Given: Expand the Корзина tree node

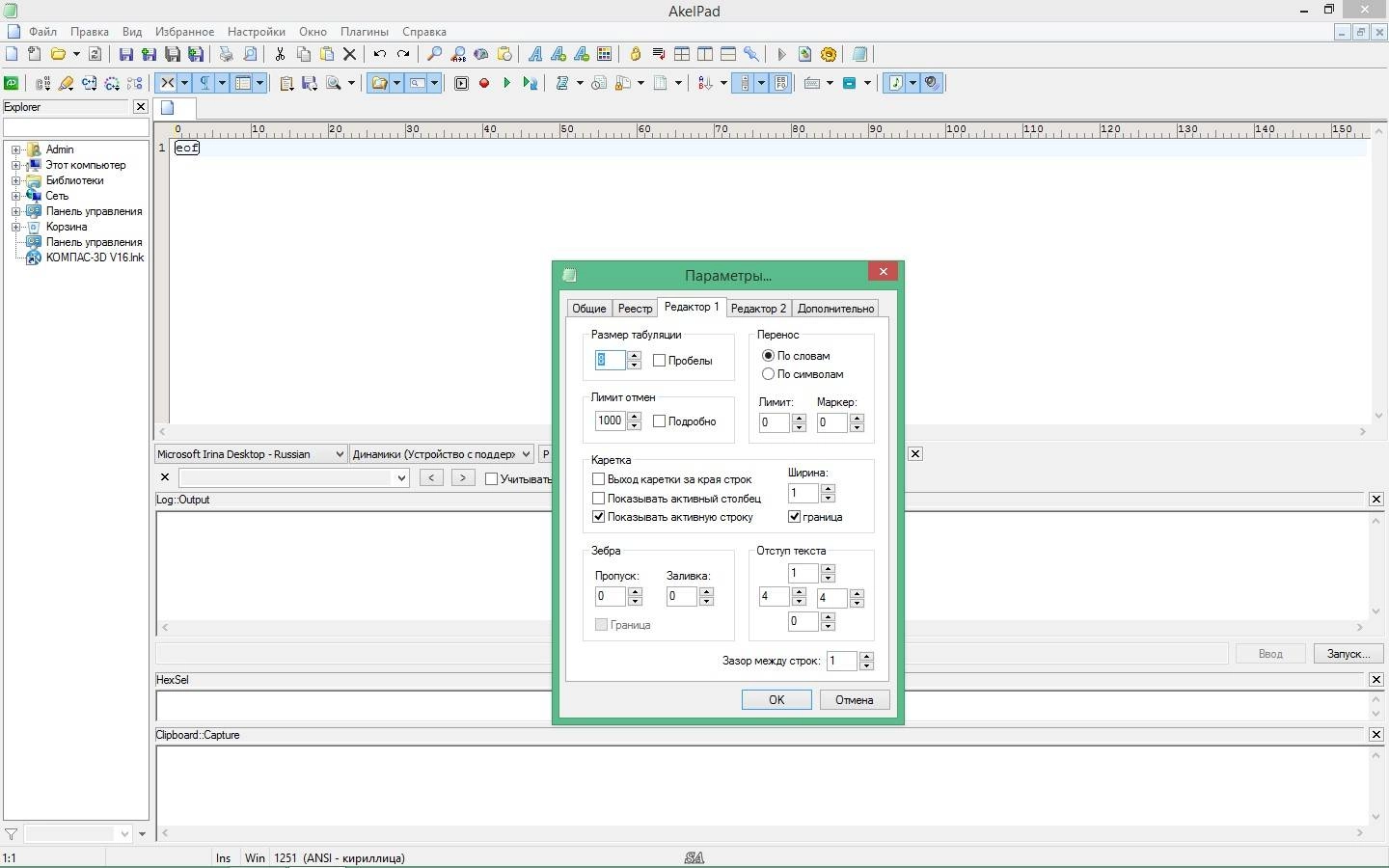Looking at the screenshot, I should [15, 227].
